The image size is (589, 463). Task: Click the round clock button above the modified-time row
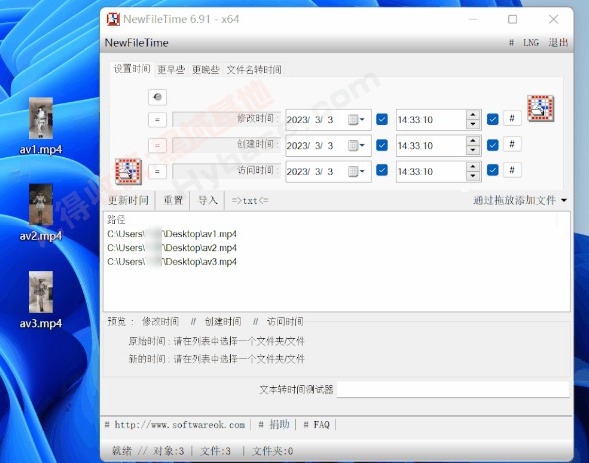pos(157,97)
